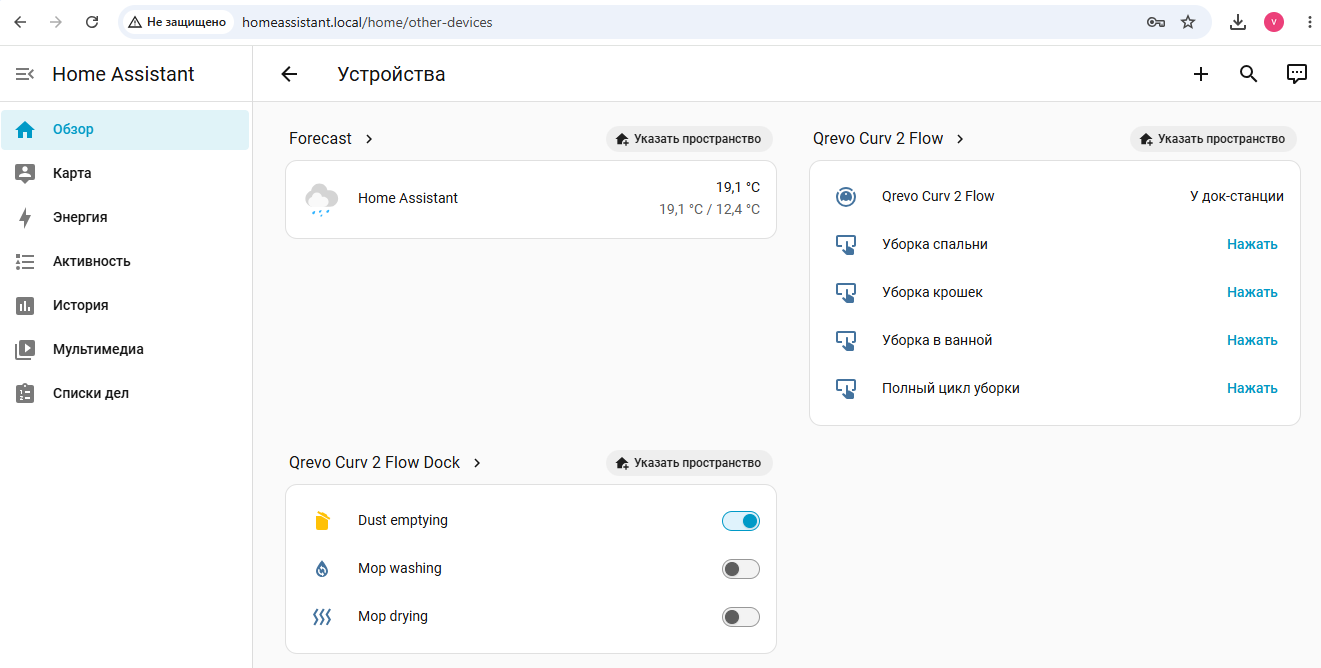1321x668 pixels.
Task: Collapse the Home Assistant sidebar menu icon
Action: coord(25,74)
